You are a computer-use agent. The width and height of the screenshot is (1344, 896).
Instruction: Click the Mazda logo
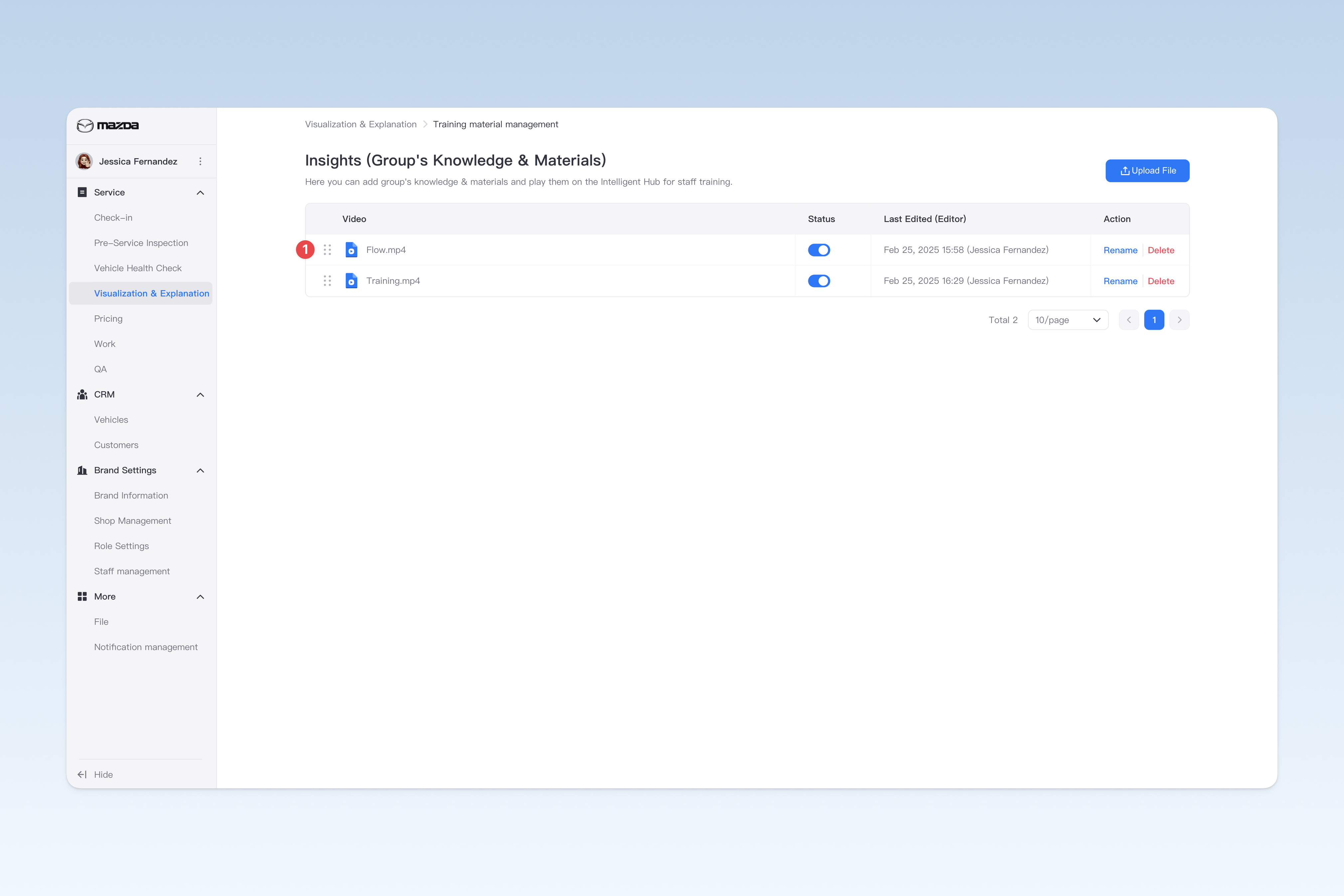pos(107,125)
